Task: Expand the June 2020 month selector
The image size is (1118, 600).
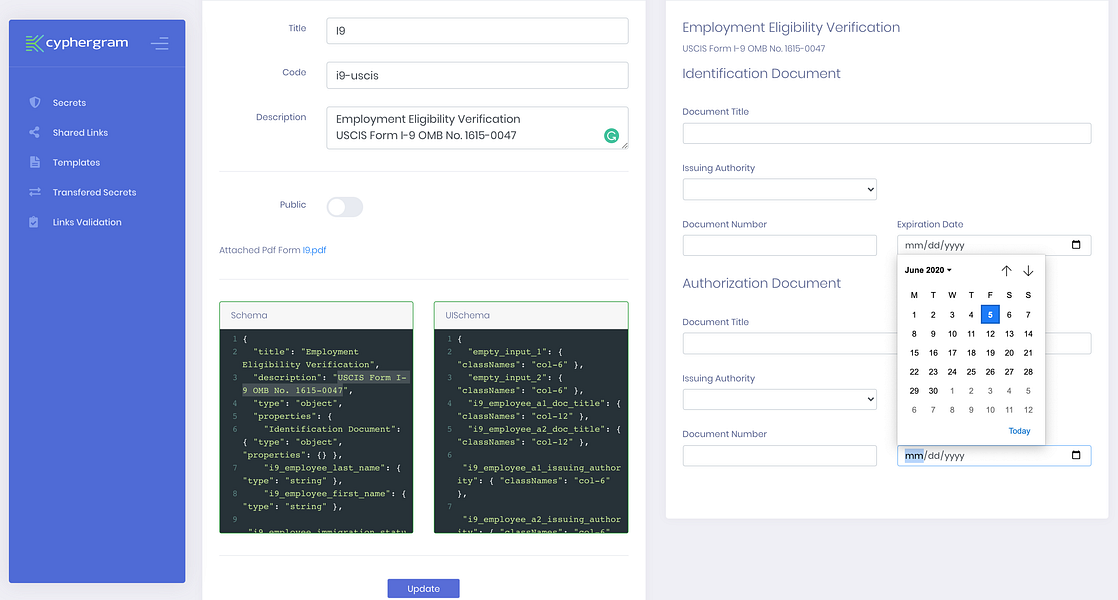Action: coord(928,270)
